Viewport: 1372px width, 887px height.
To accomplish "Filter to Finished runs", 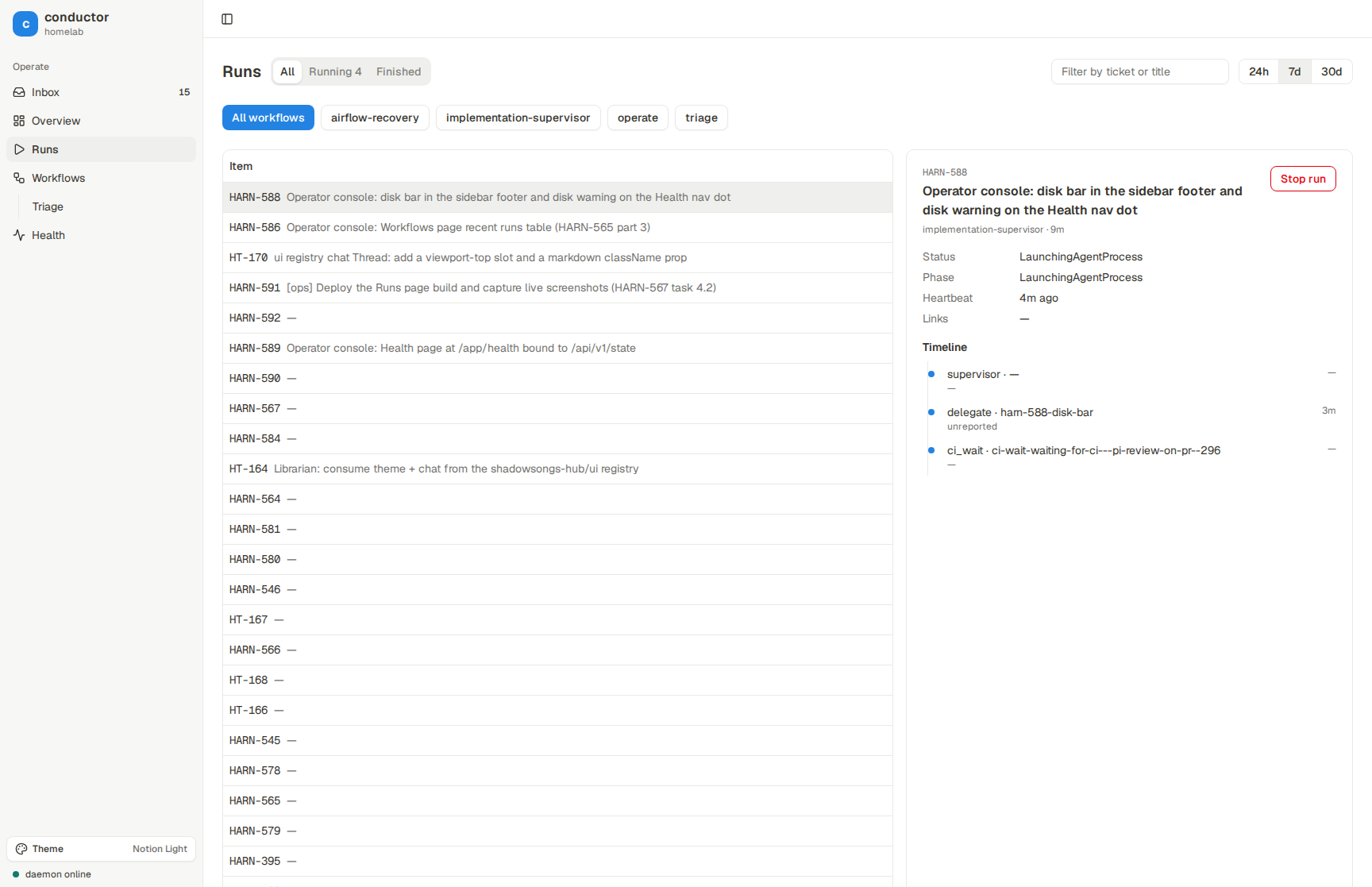I will [399, 71].
